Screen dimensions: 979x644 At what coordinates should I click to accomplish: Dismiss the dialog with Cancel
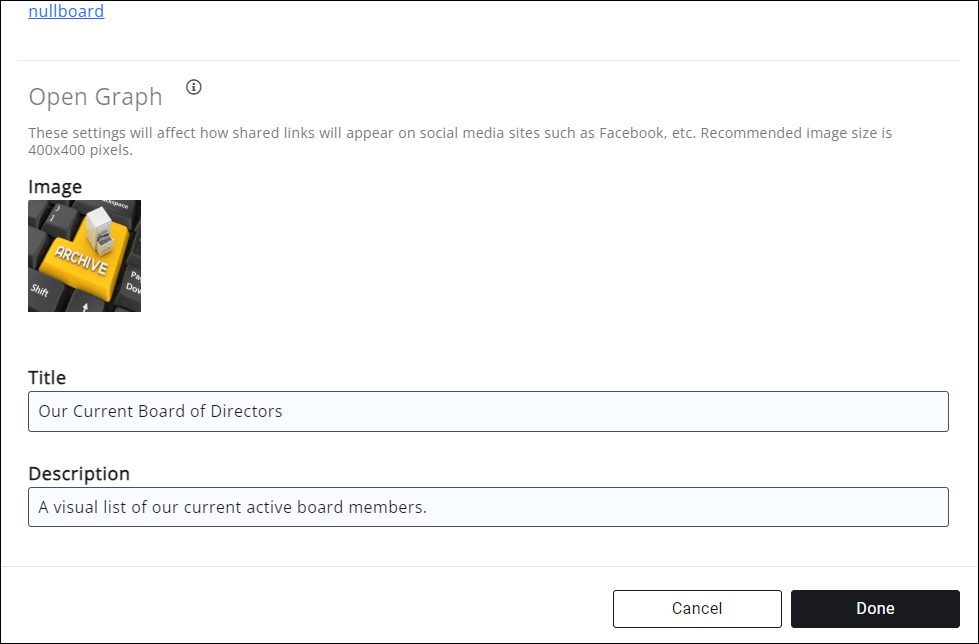pos(697,608)
